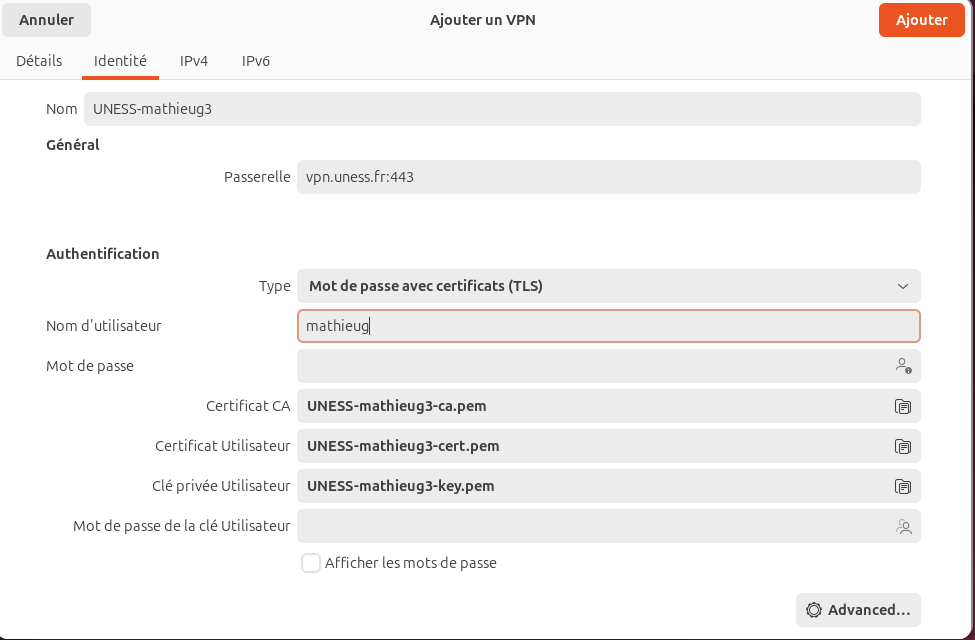Click the Clé privée Utilisateur file browse icon
This screenshot has width=975, height=640.
tap(902, 486)
